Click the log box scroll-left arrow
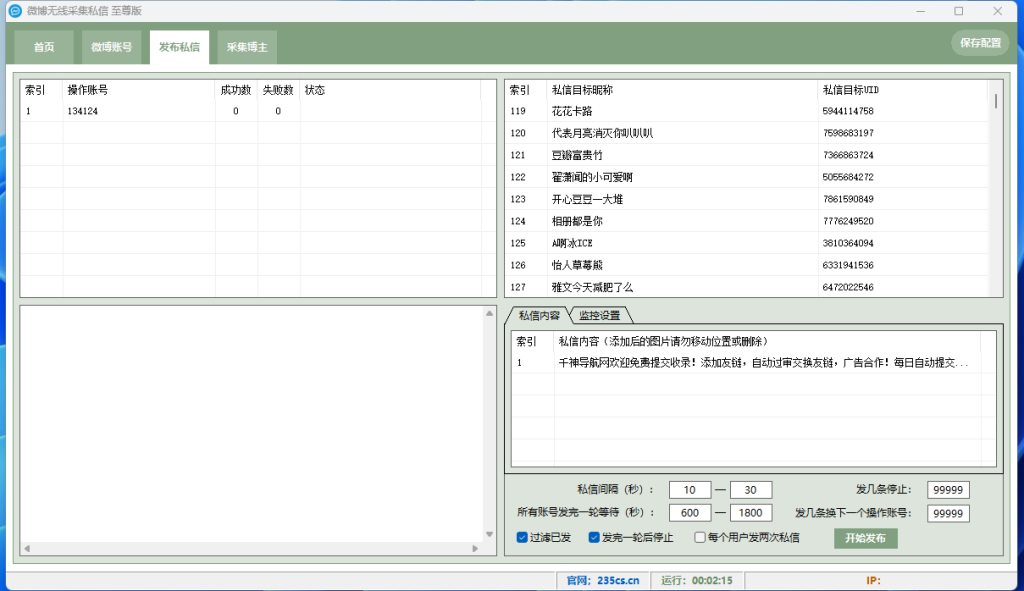1024x591 pixels. 27,548
